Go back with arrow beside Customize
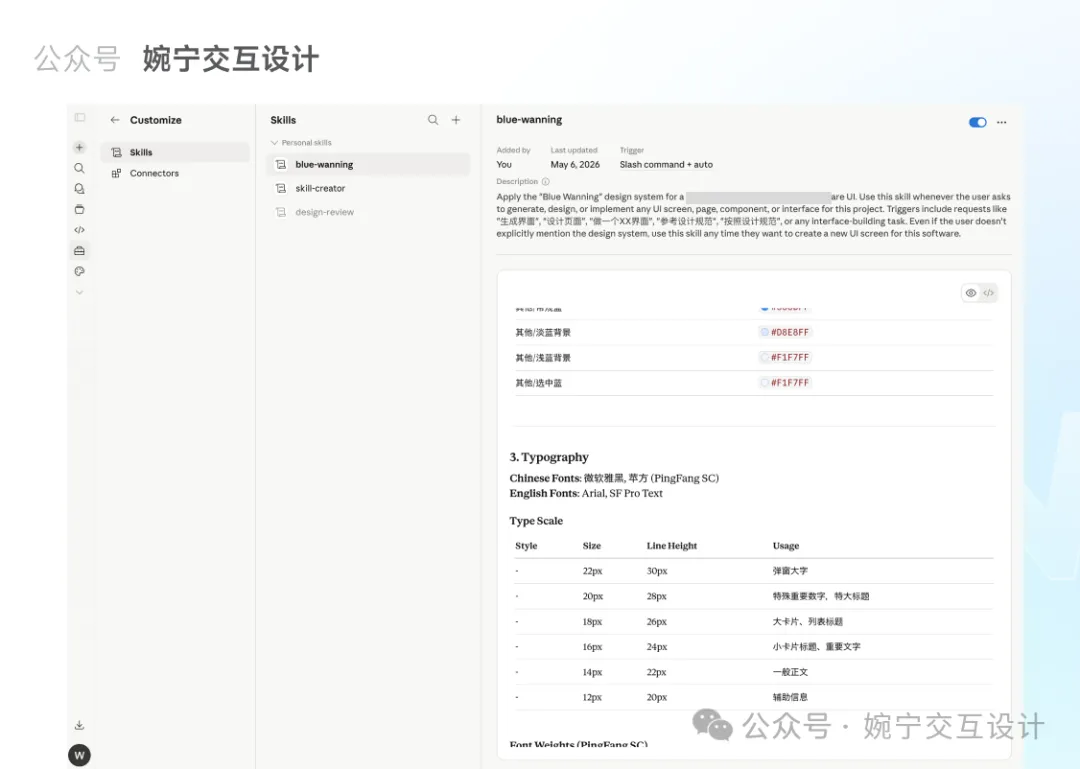 (x=115, y=120)
